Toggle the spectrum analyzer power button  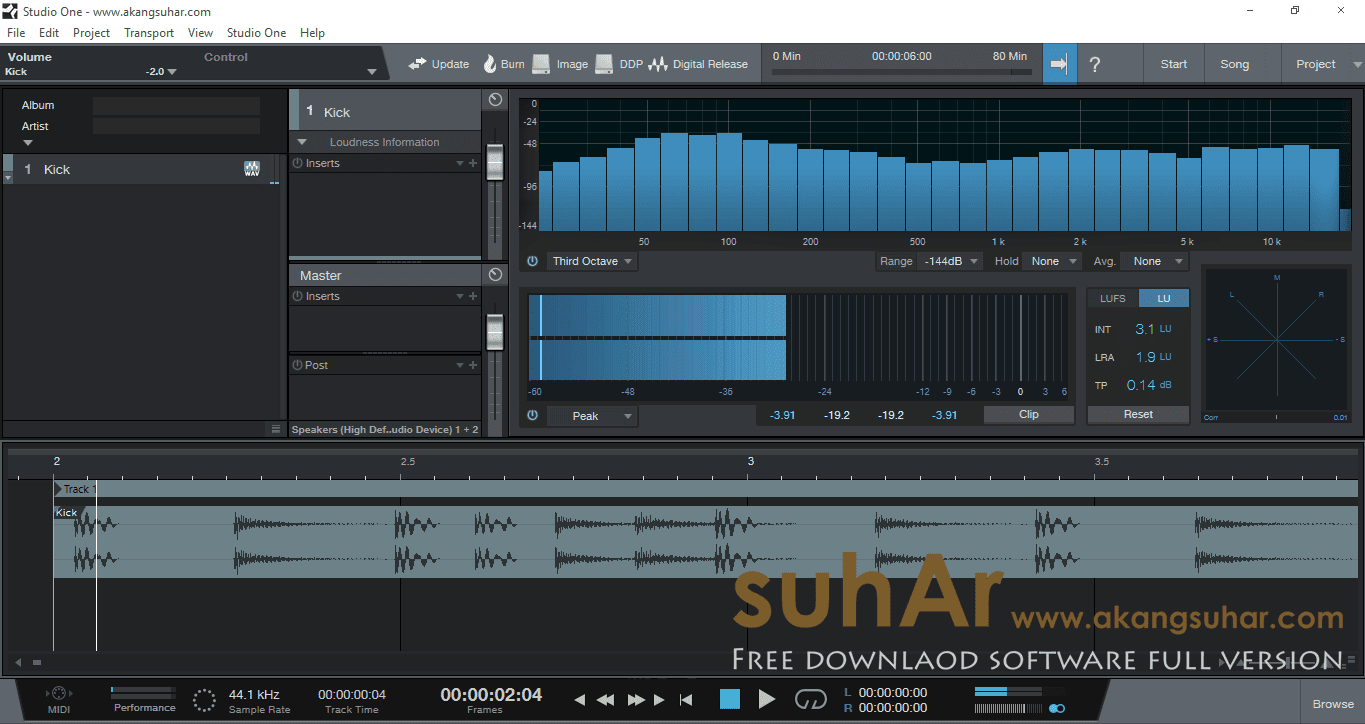coord(530,261)
